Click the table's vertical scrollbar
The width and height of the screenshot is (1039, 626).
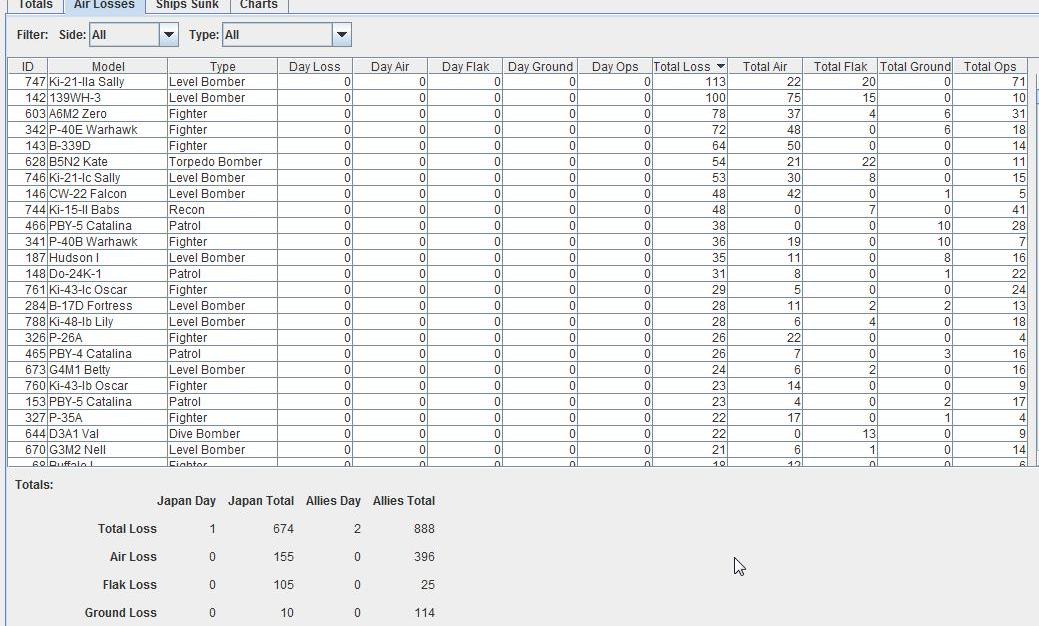[1034, 265]
